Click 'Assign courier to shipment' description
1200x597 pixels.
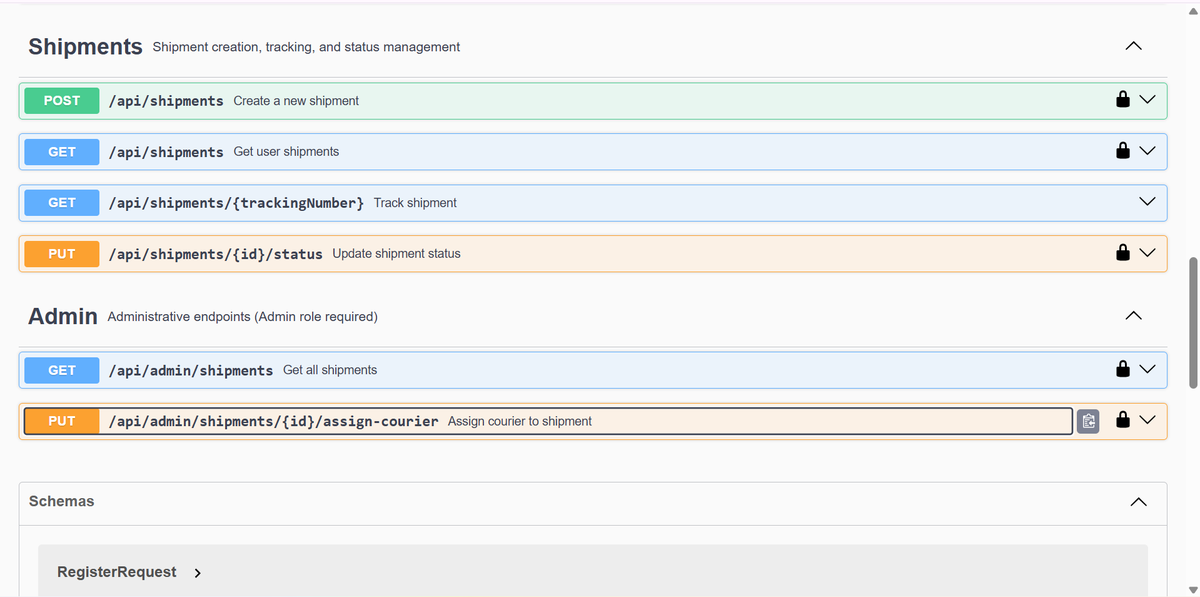[520, 422]
